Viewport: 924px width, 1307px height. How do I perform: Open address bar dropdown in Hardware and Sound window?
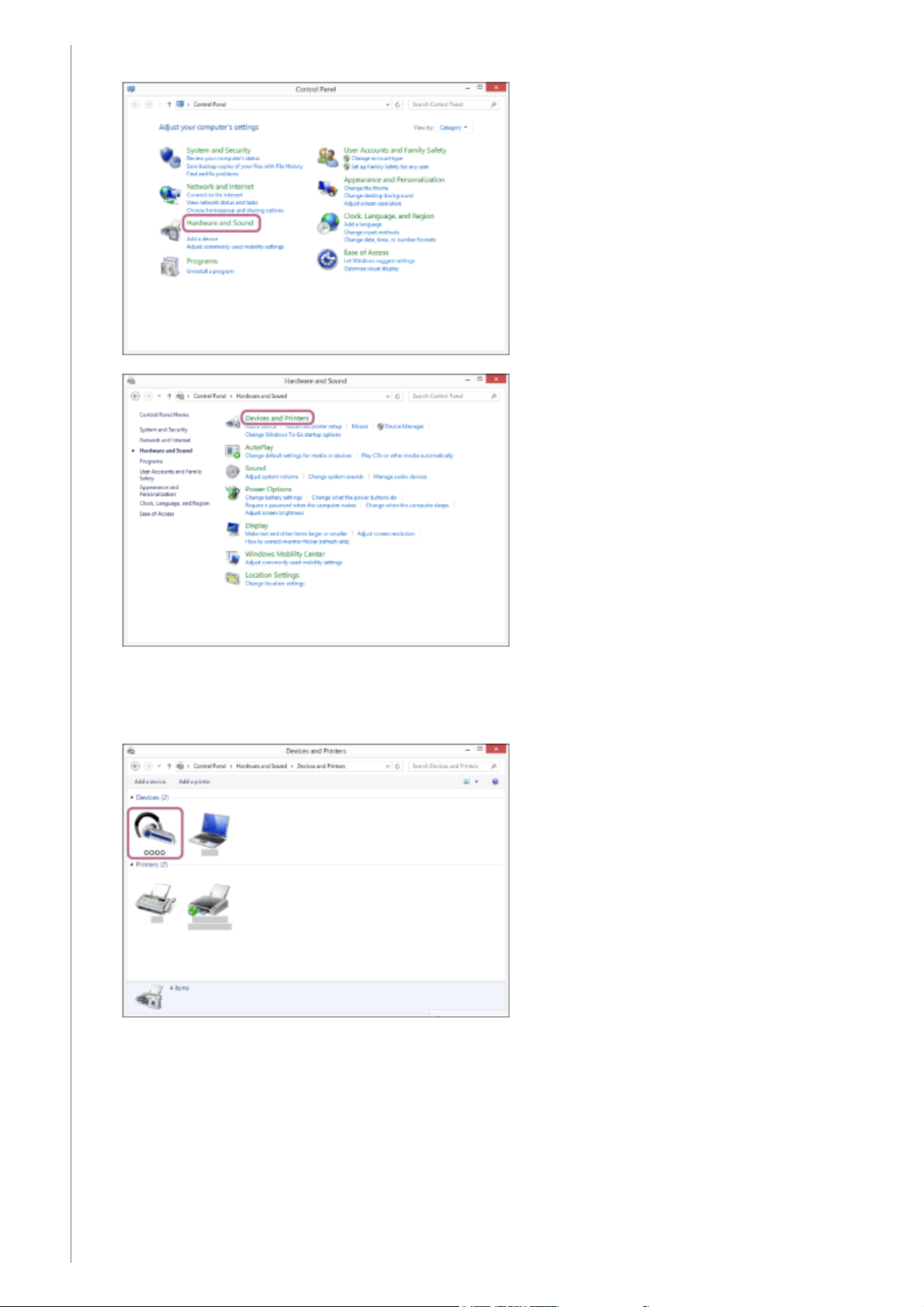point(388,396)
